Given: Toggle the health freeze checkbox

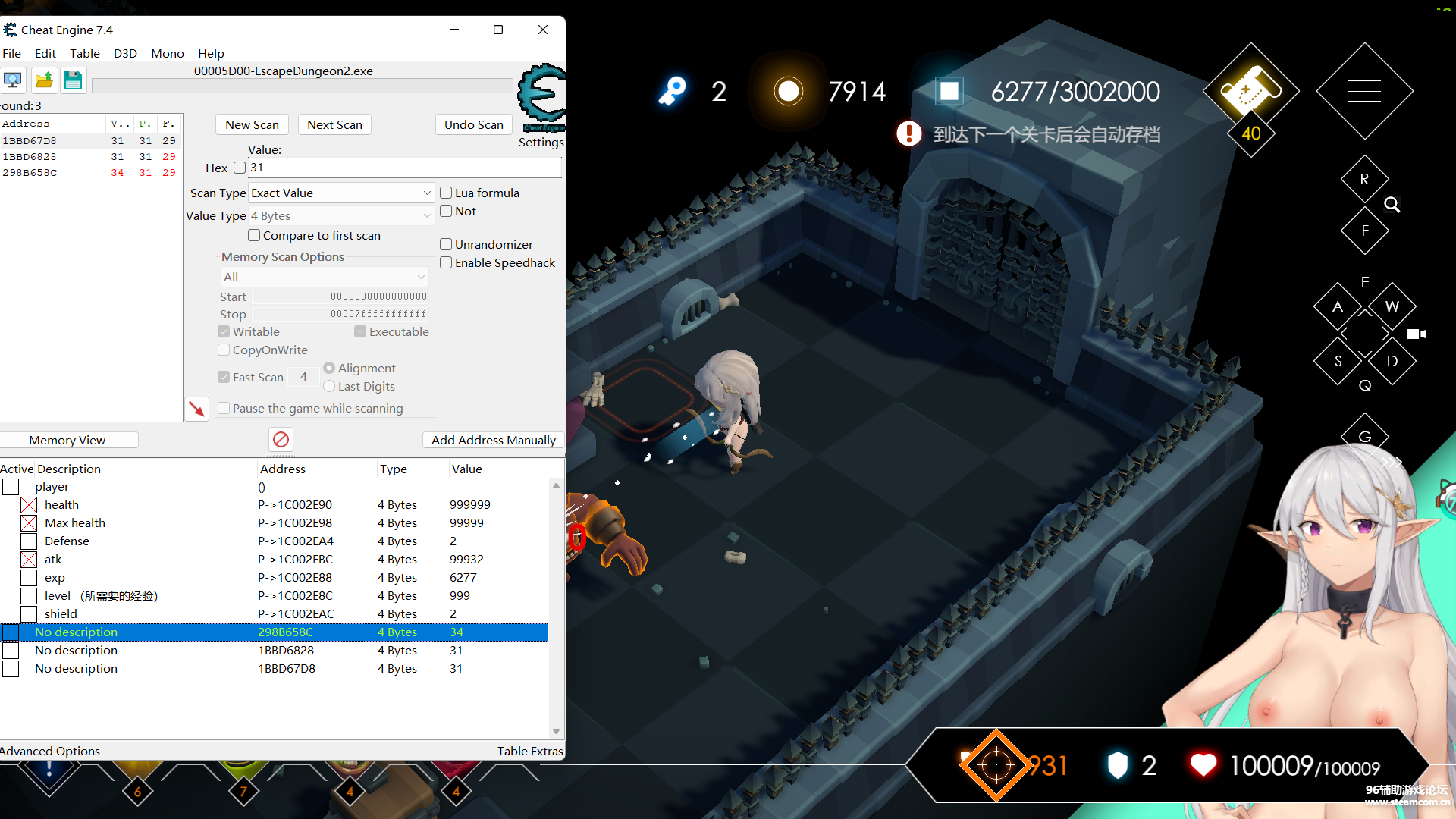Looking at the screenshot, I should tap(29, 505).
